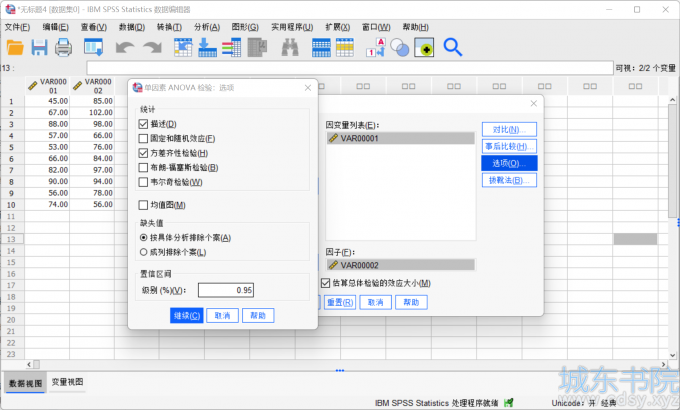Click the Redo arrow icon
The height and width of the screenshot is (410, 680).
[x=153, y=47]
